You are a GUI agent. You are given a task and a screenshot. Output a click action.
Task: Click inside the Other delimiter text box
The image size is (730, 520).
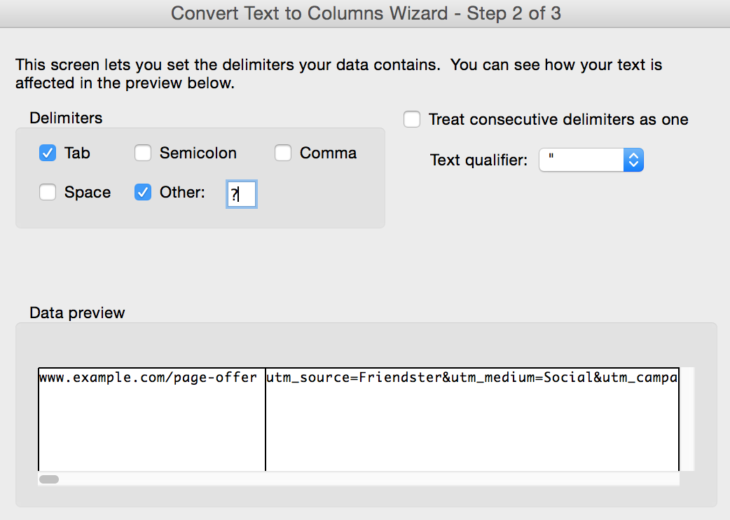coord(241,194)
